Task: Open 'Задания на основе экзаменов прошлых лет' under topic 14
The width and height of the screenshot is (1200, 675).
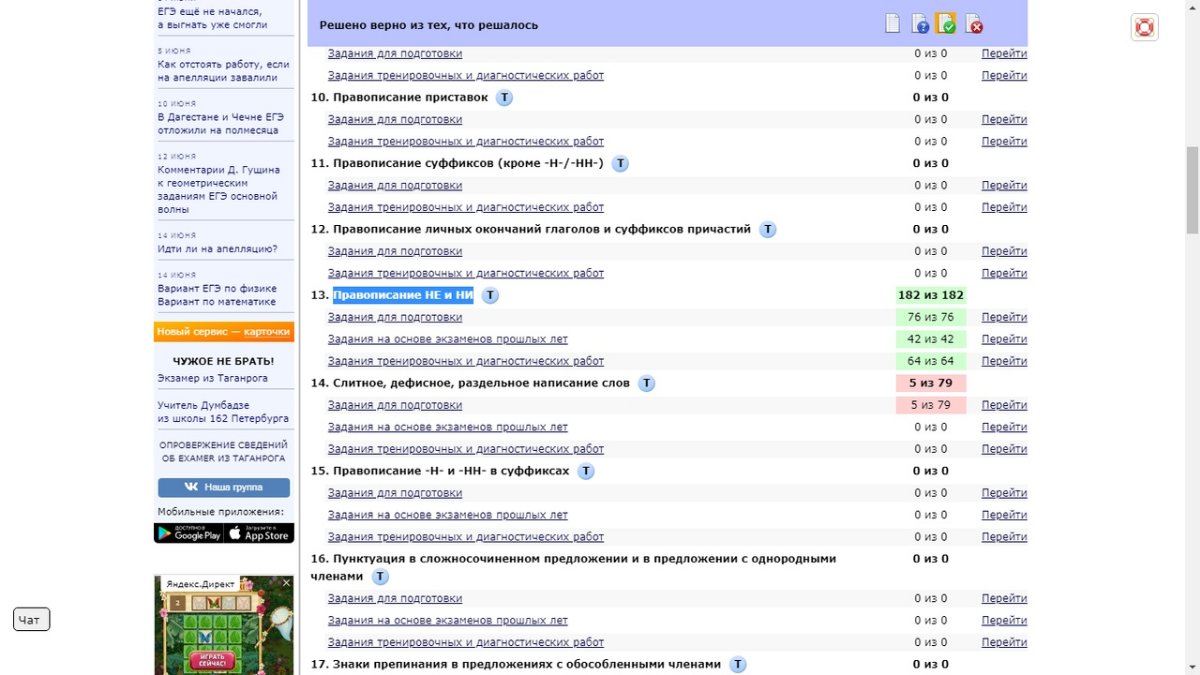Action: (x=447, y=427)
